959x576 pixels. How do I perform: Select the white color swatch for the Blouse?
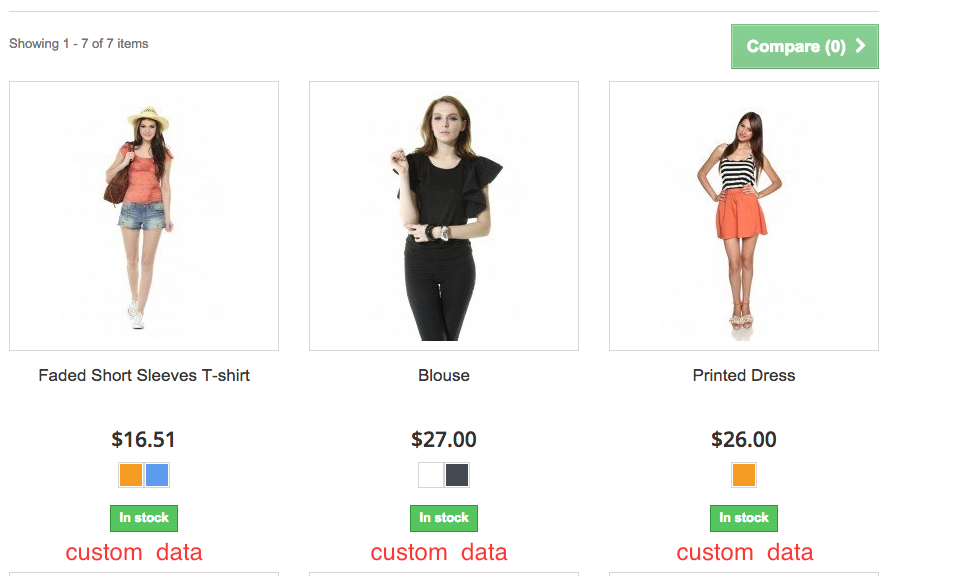[x=431, y=475]
